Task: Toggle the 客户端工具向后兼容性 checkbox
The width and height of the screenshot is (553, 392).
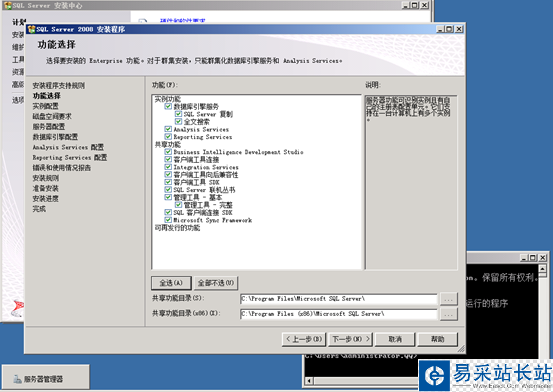Action: tap(168, 175)
